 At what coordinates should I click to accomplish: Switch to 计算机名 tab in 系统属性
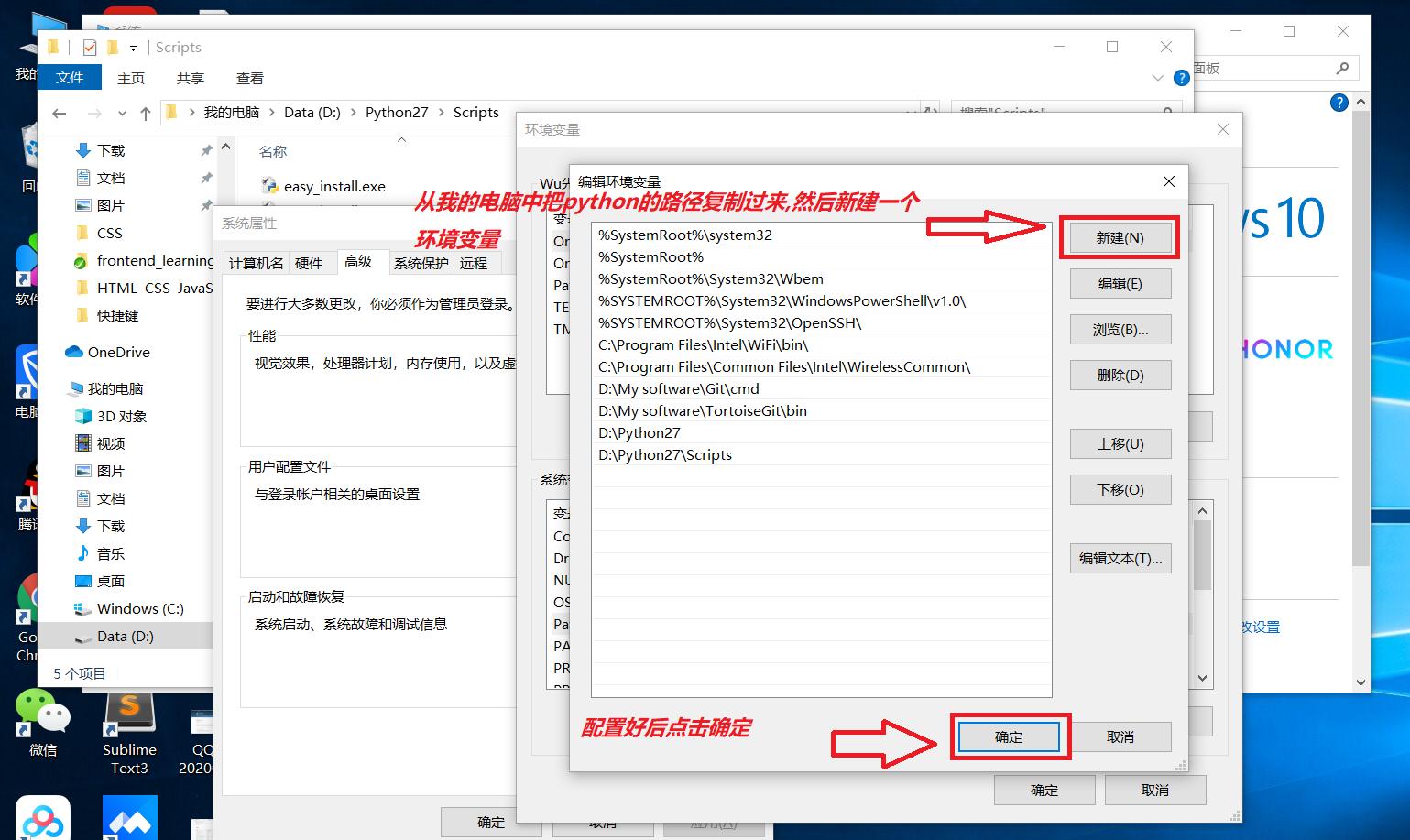[257, 263]
